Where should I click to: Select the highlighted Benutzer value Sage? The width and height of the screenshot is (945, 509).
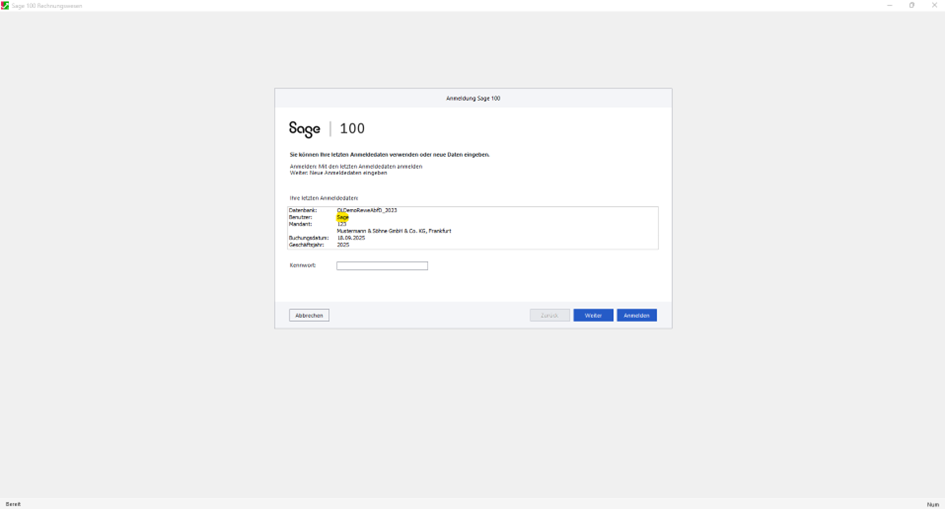(343, 217)
